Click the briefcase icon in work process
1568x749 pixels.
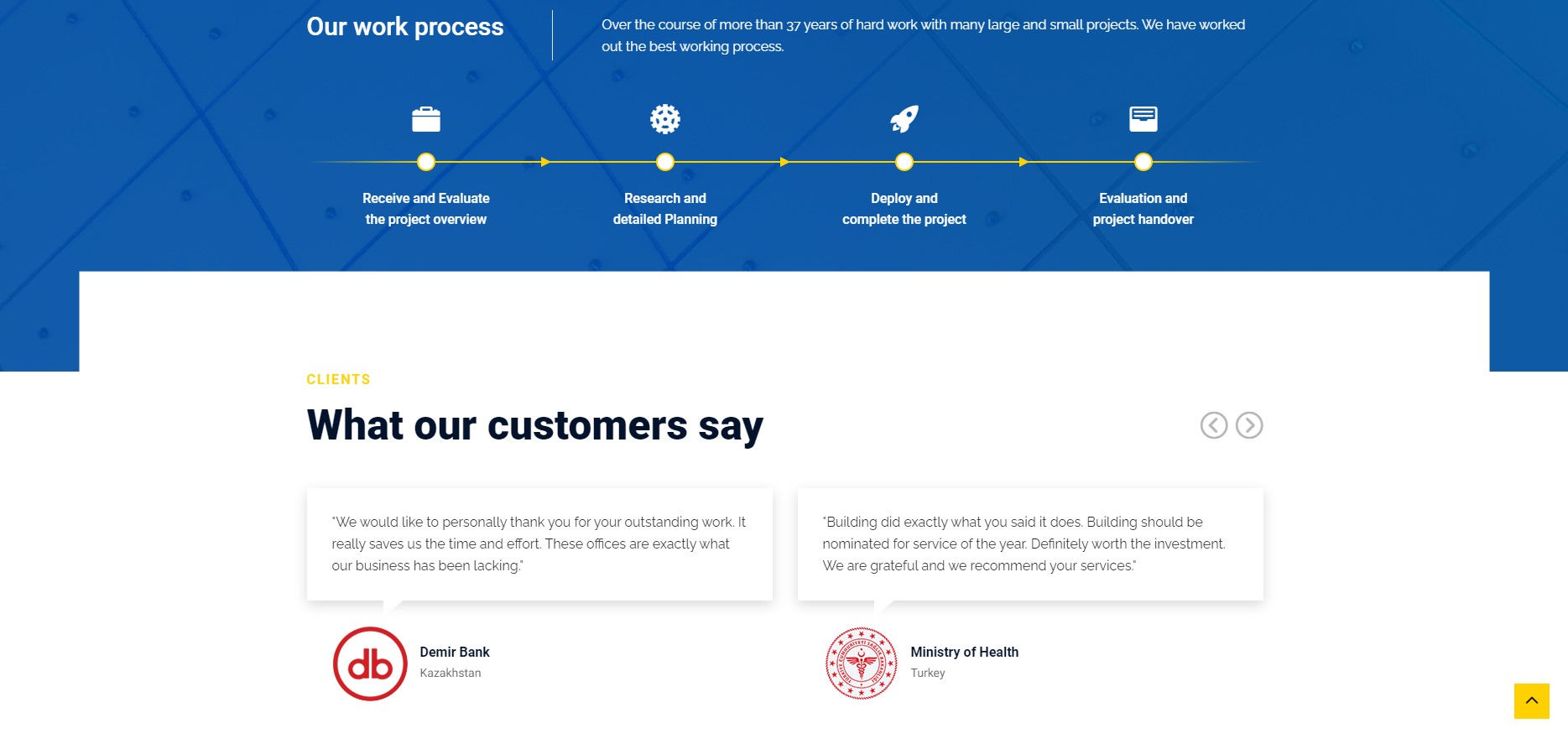point(426,119)
